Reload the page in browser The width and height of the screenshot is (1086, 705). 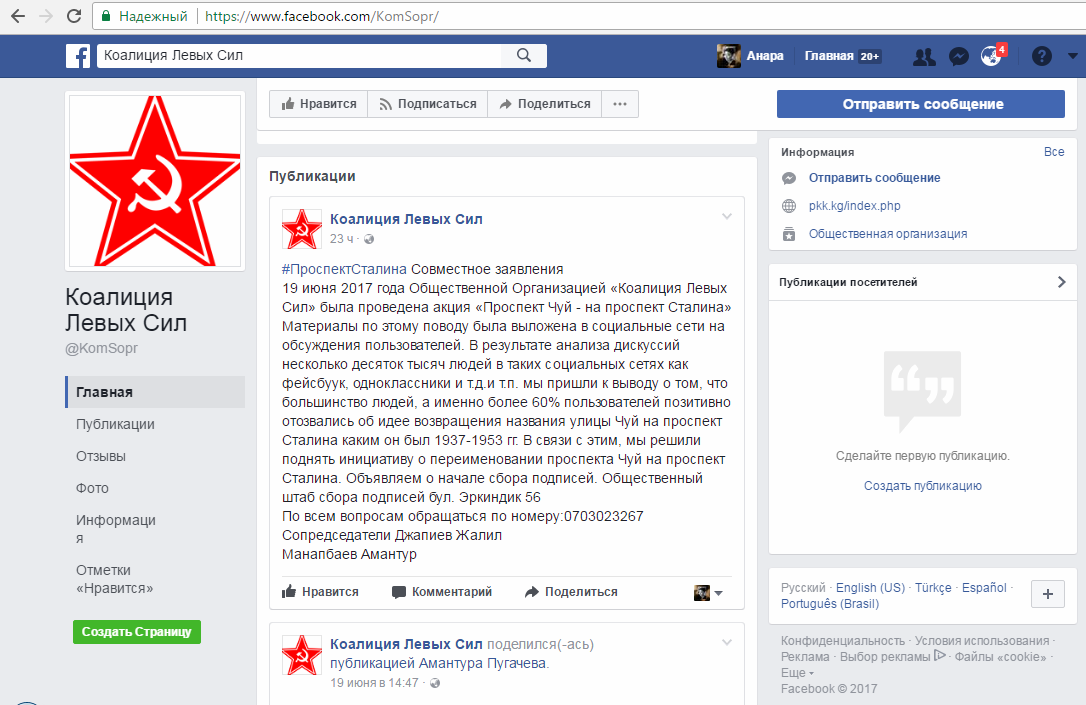pos(73,17)
